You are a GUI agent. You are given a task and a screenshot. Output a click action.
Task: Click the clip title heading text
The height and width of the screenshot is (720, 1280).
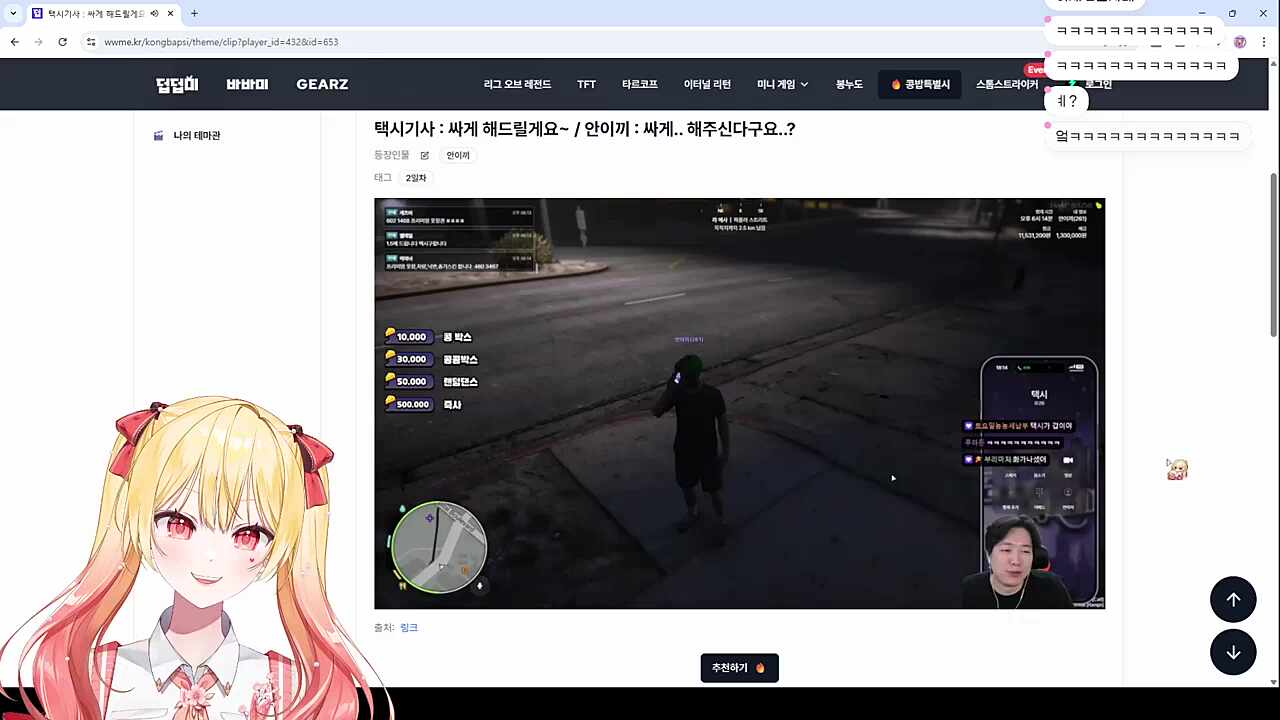pos(584,129)
